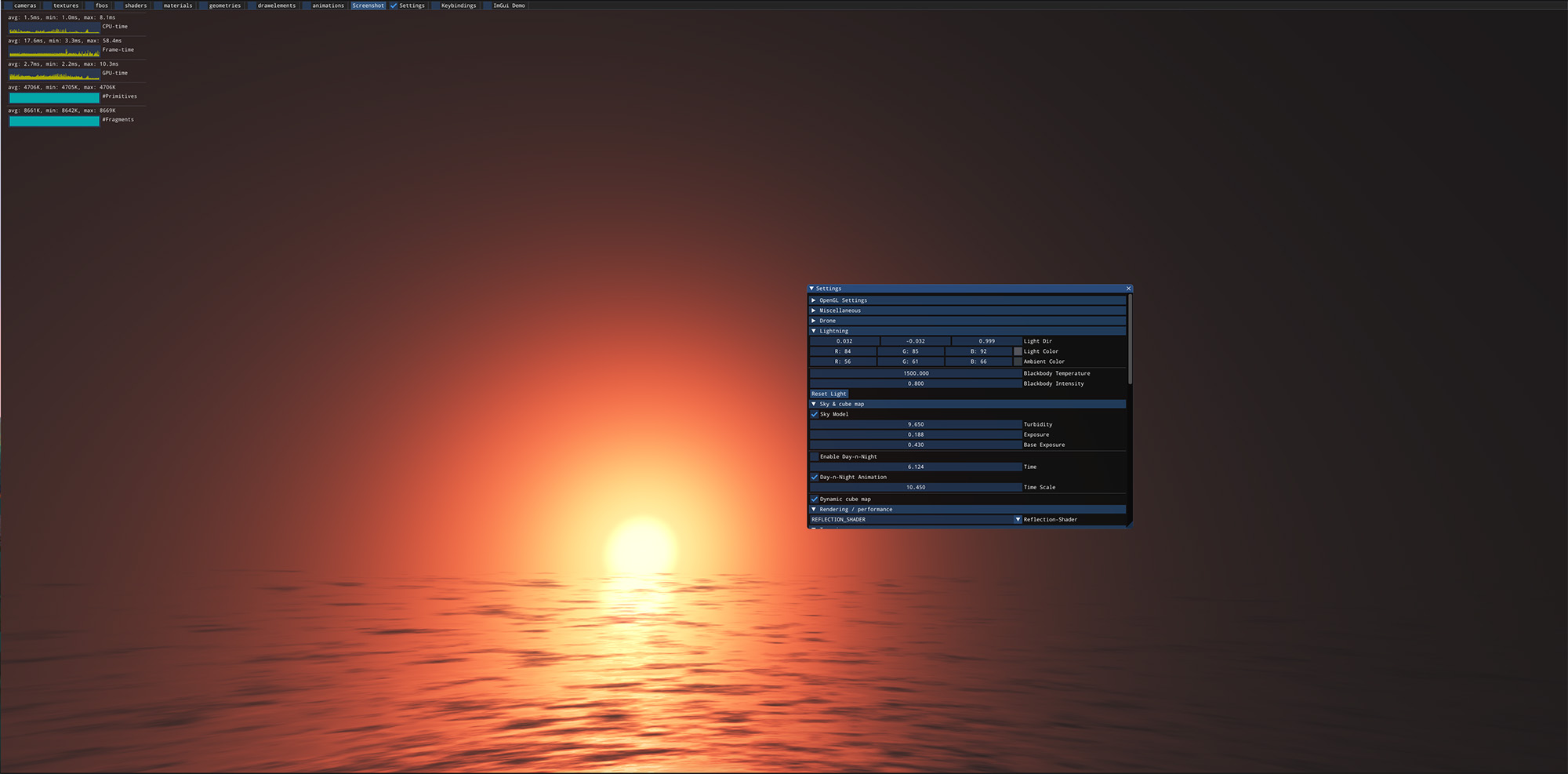Viewport: 1568px width, 774px height.
Task: Disable the Dynamic cube map checkbox
Action: click(815, 499)
